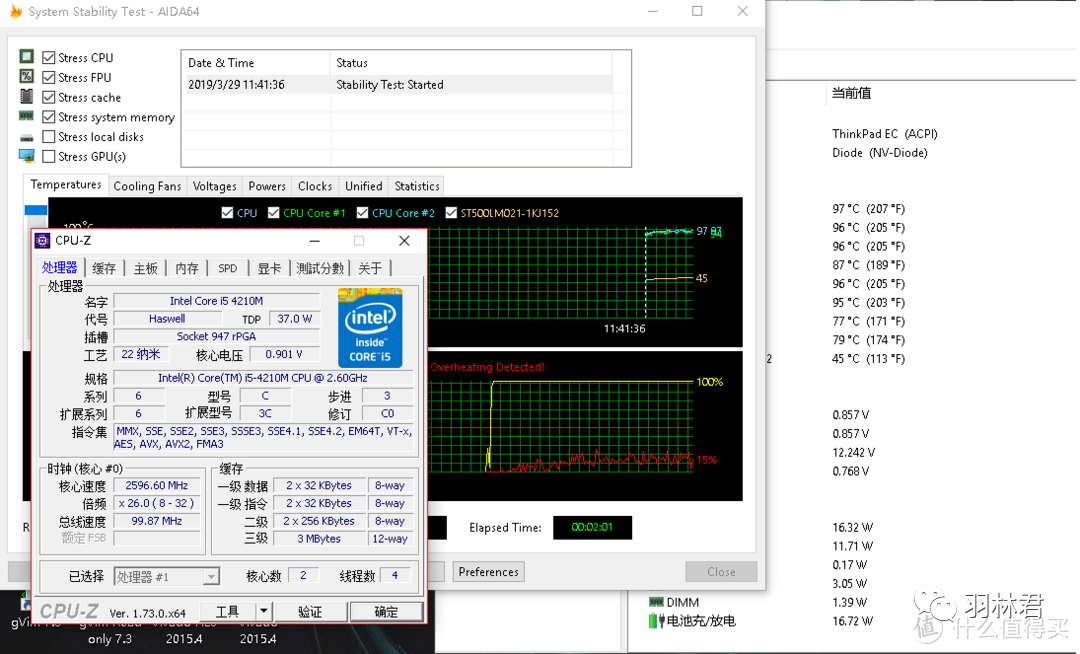Screen dimensions: 1080x654
Task: Select CPU-Z 主板 tab
Action: 145,268
